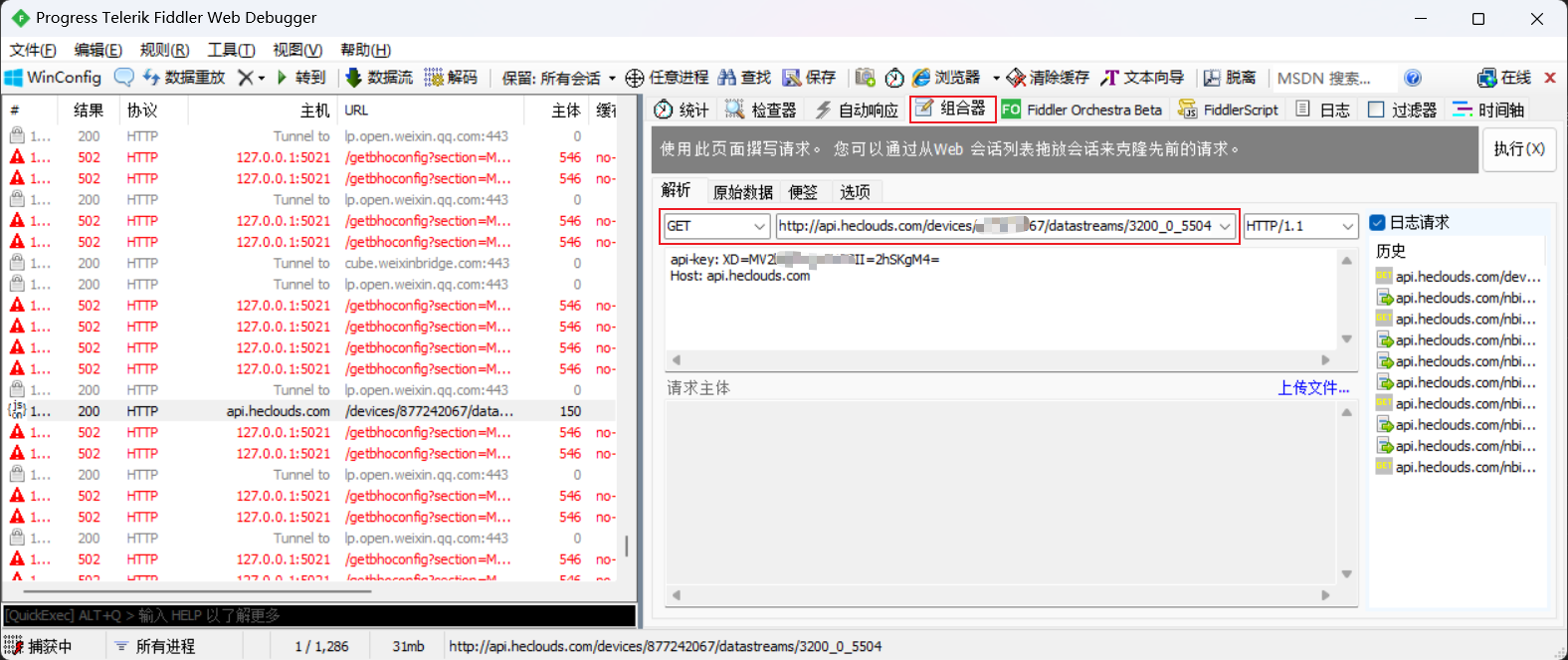Click the 转到 go button
The height and width of the screenshot is (660, 1568).
point(300,78)
